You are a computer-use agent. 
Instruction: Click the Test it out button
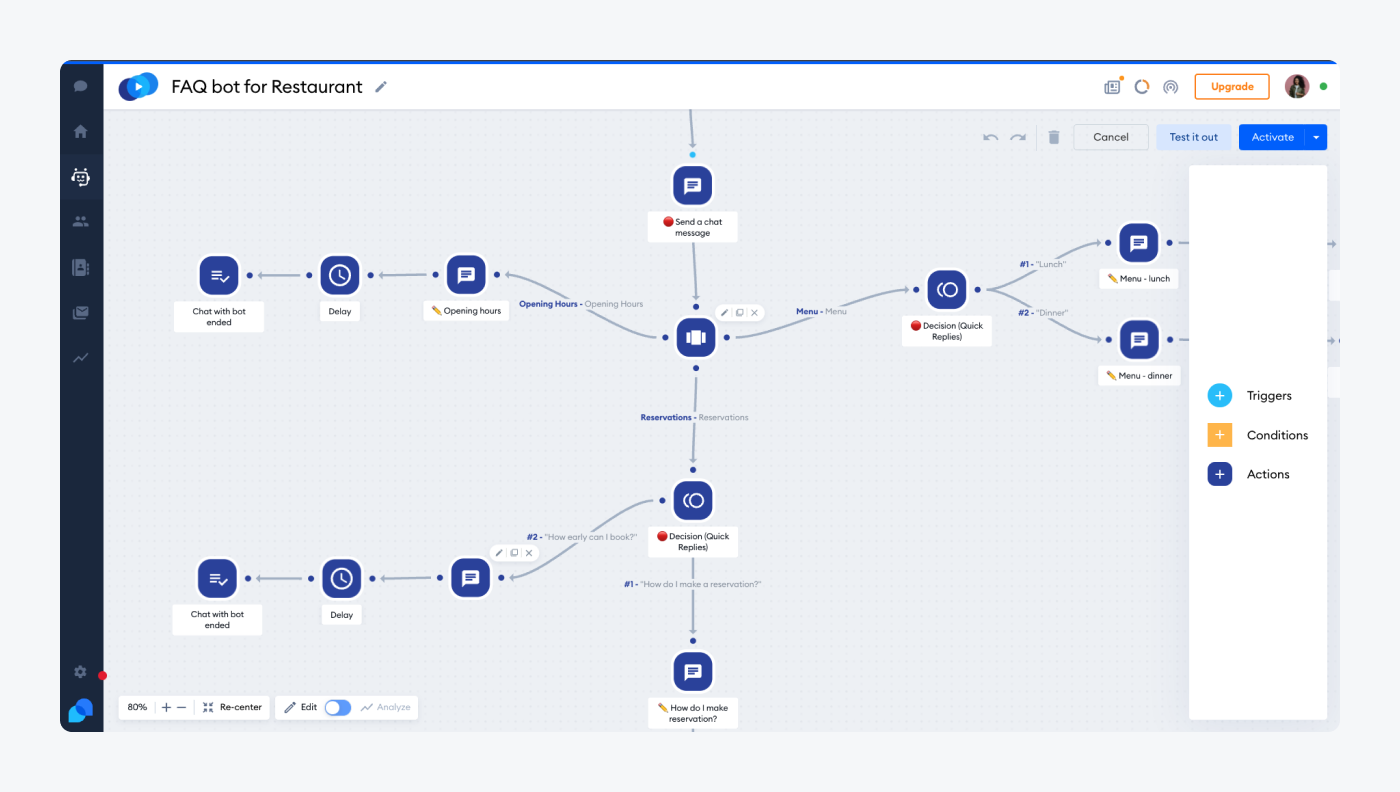point(1194,138)
